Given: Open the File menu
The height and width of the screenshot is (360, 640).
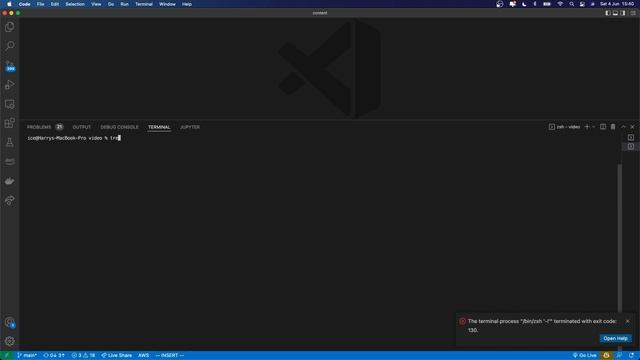Looking at the screenshot, I should 40,4.
